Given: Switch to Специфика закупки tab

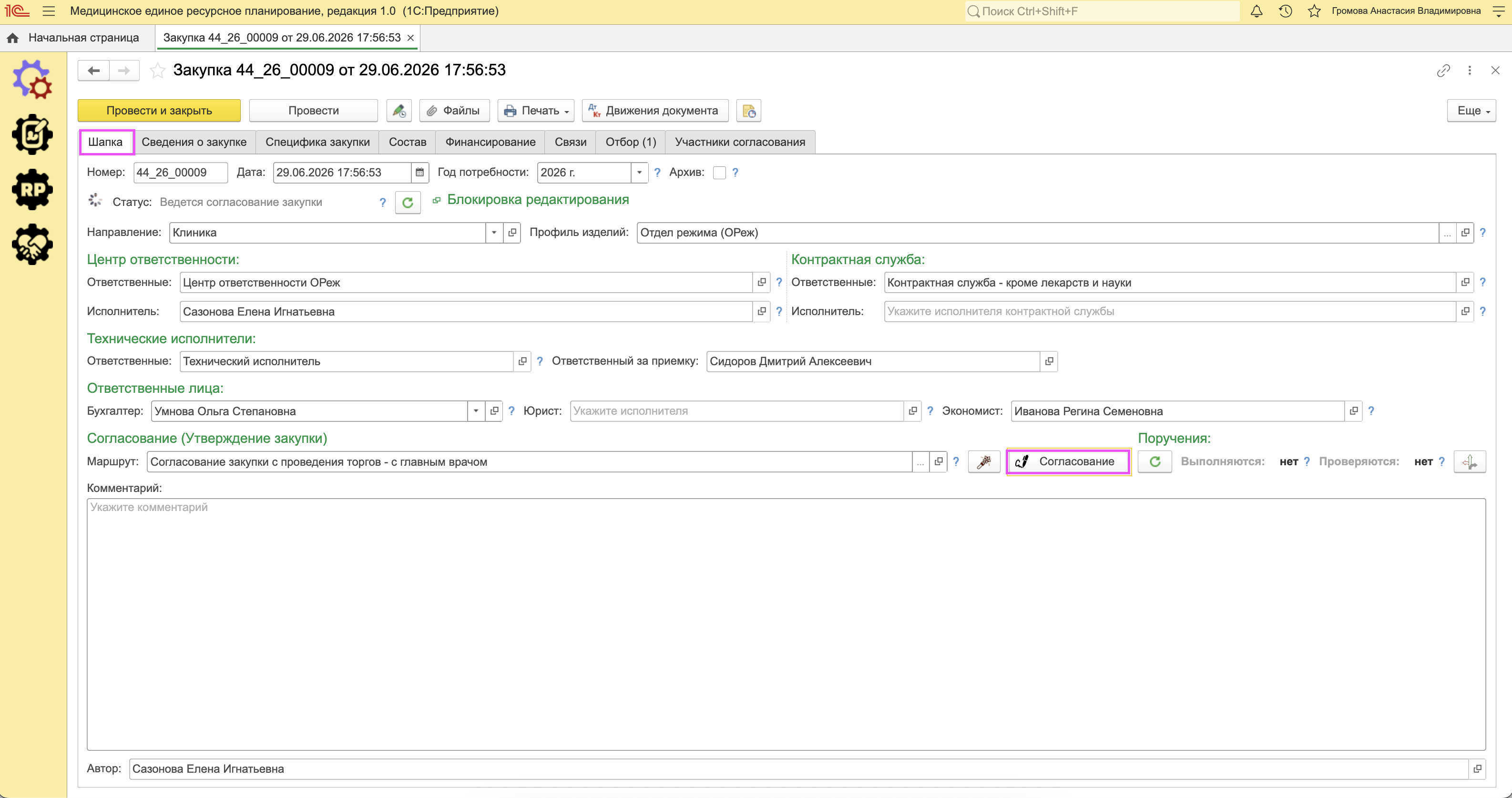Looking at the screenshot, I should pos(317,142).
